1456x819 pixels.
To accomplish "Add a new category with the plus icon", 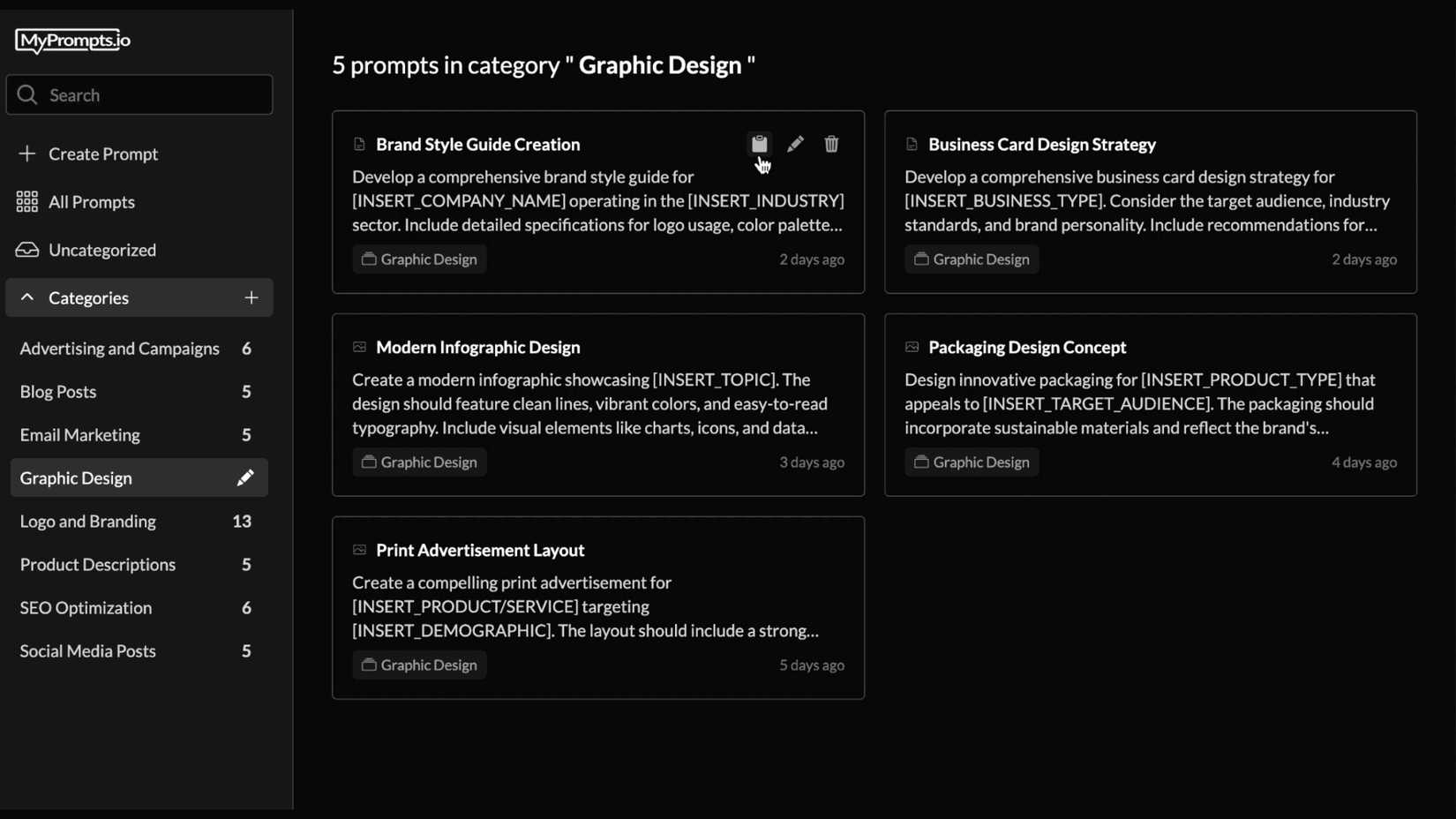I will (x=252, y=297).
